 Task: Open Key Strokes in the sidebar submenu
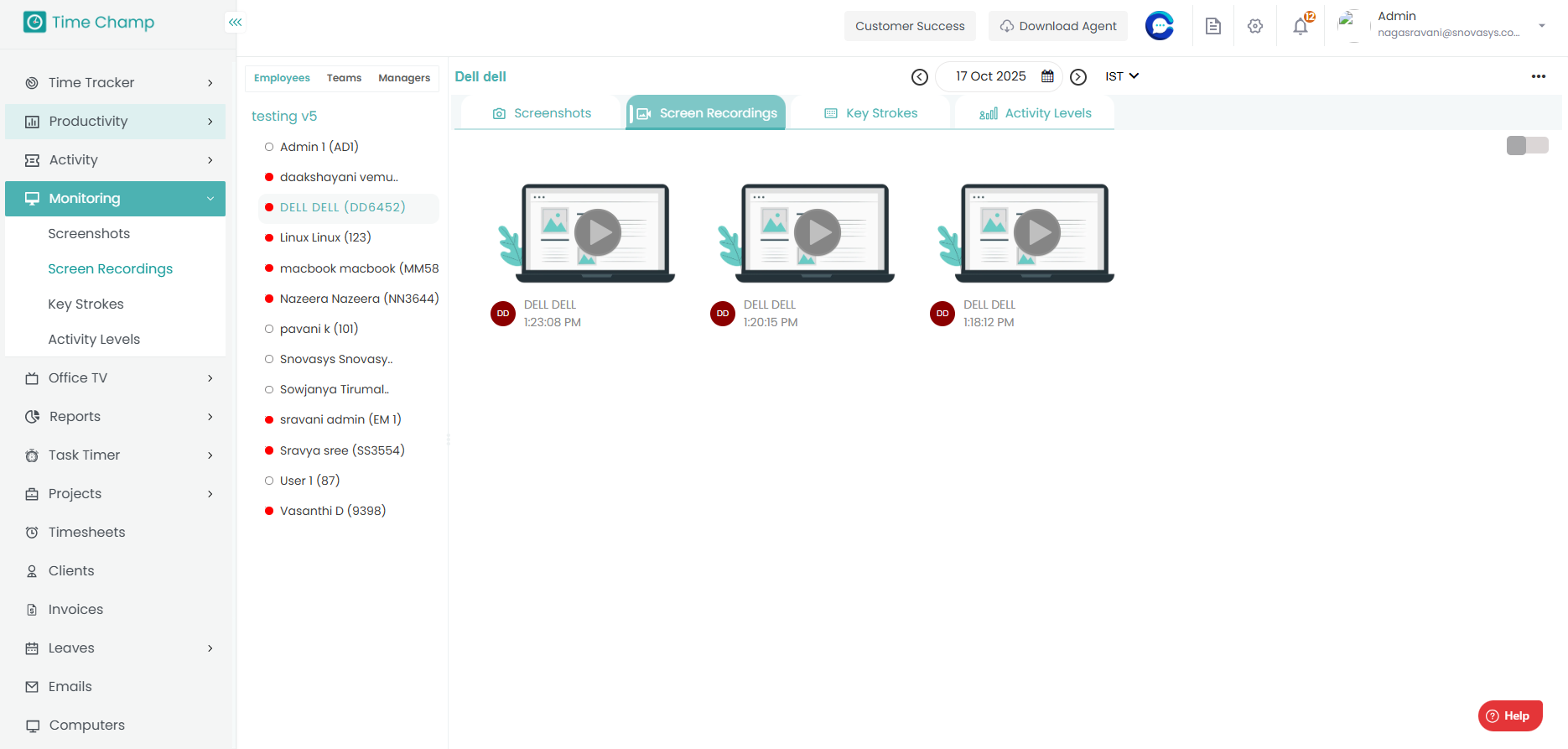[x=86, y=304]
